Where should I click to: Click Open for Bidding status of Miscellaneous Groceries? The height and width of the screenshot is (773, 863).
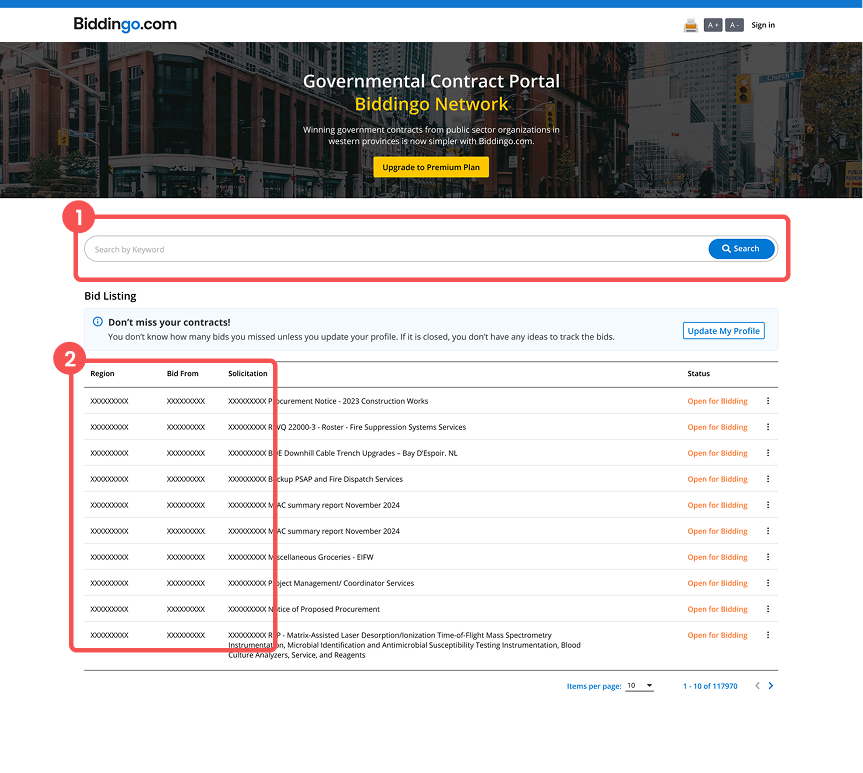click(x=717, y=557)
